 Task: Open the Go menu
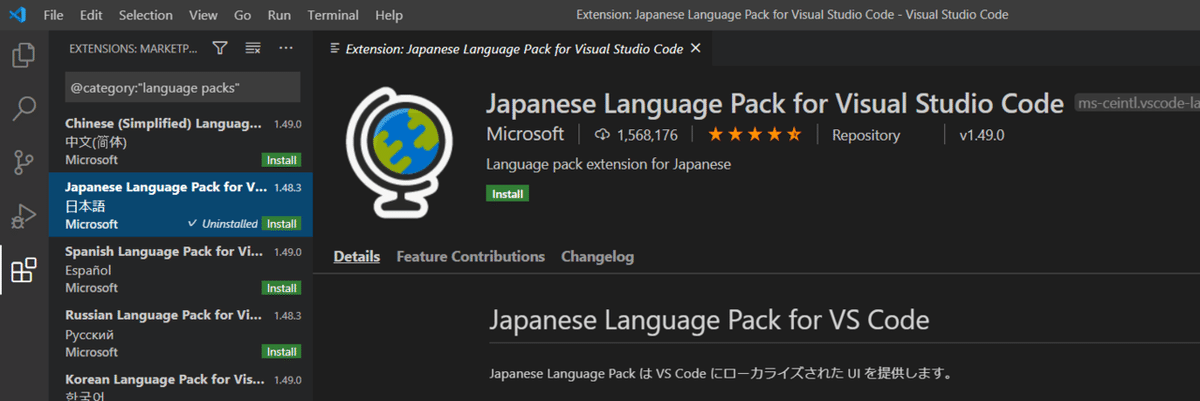point(242,15)
